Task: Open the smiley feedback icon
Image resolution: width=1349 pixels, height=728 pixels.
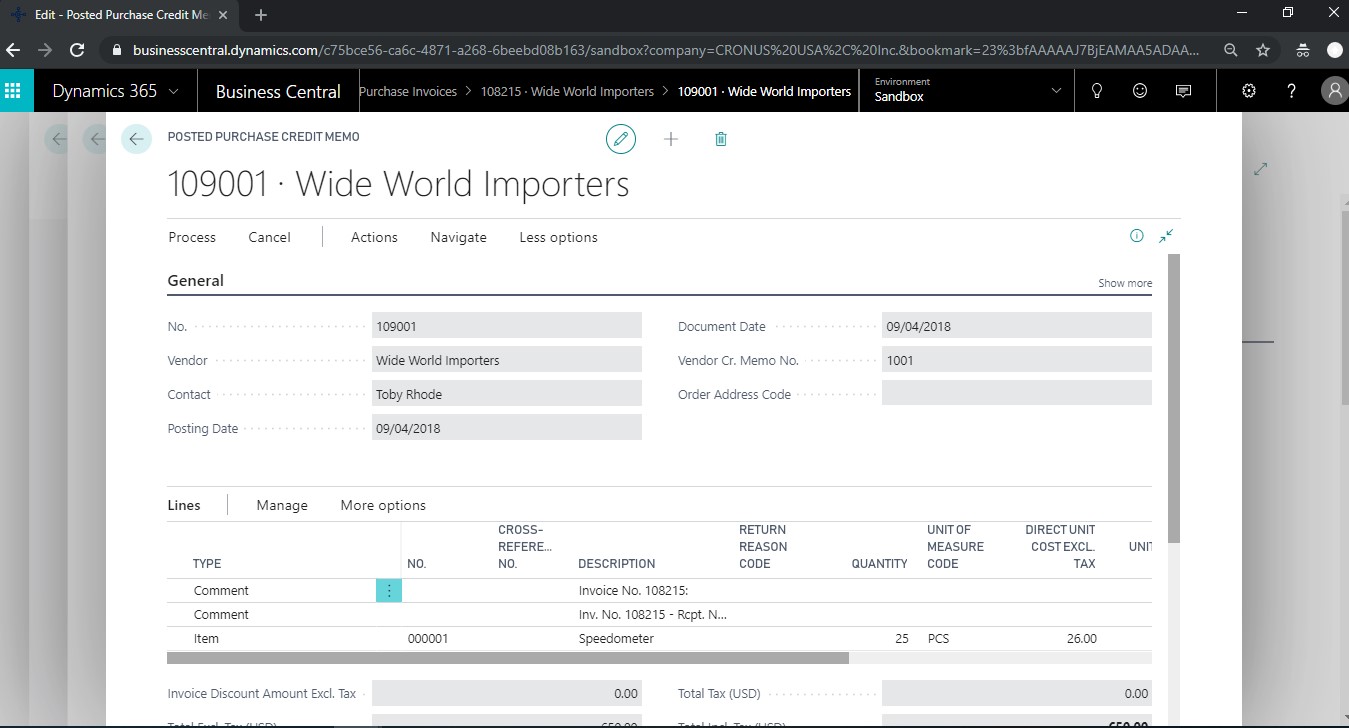Action: (x=1140, y=91)
